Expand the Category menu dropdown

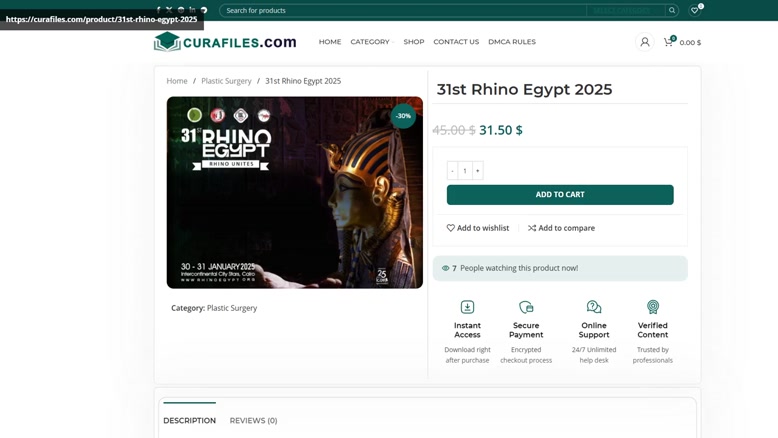click(372, 42)
